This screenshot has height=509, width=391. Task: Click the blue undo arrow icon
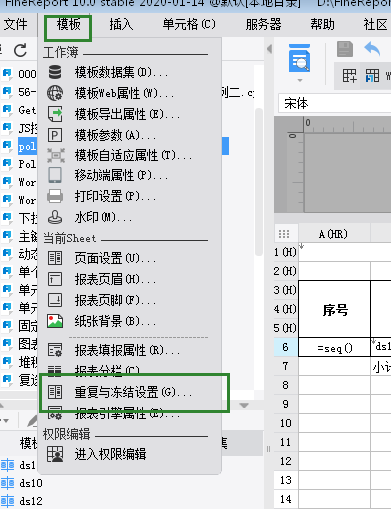click(372, 49)
